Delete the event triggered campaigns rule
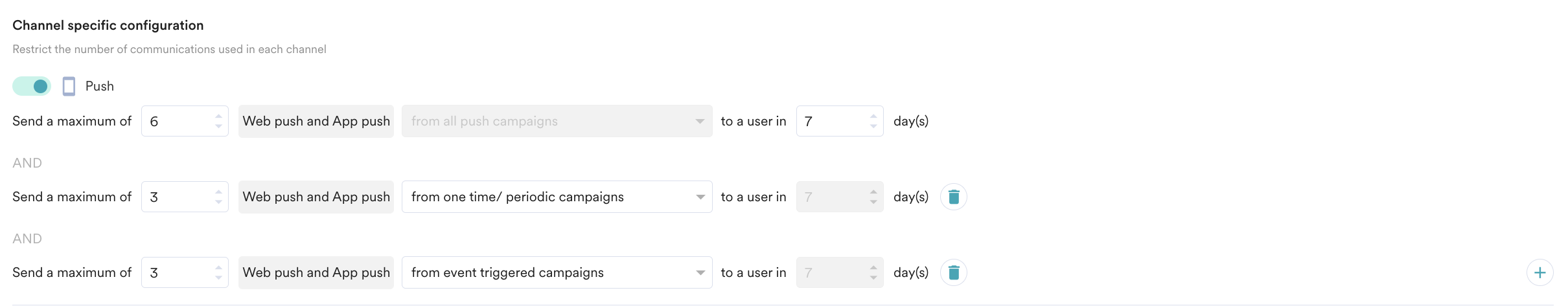The height and width of the screenshot is (308, 1568). click(x=954, y=272)
